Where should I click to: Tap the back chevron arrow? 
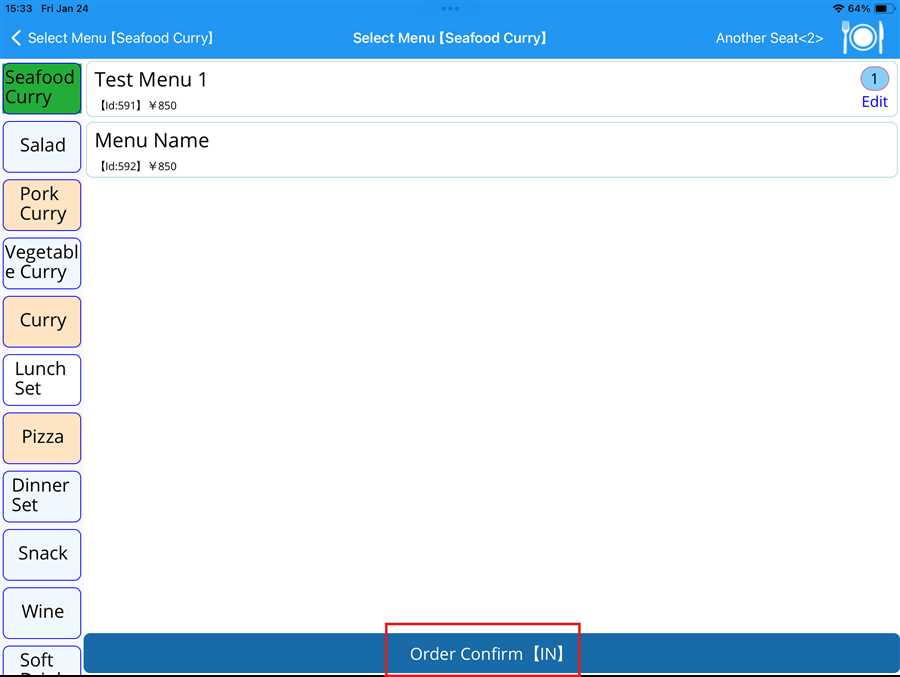tap(16, 38)
